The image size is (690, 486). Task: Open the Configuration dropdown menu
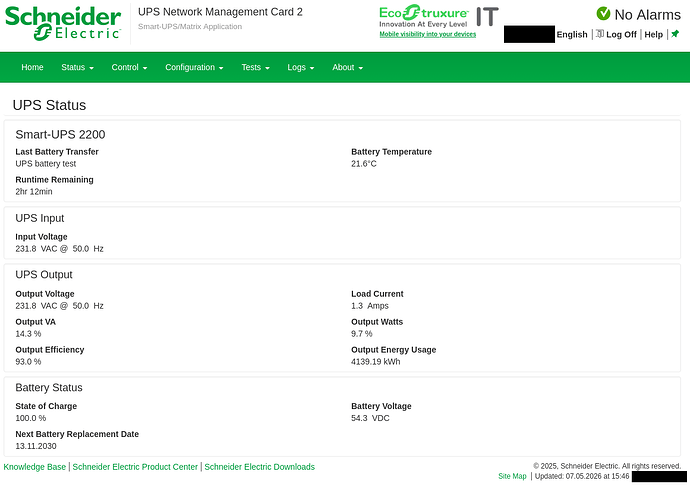pyautogui.click(x=194, y=67)
